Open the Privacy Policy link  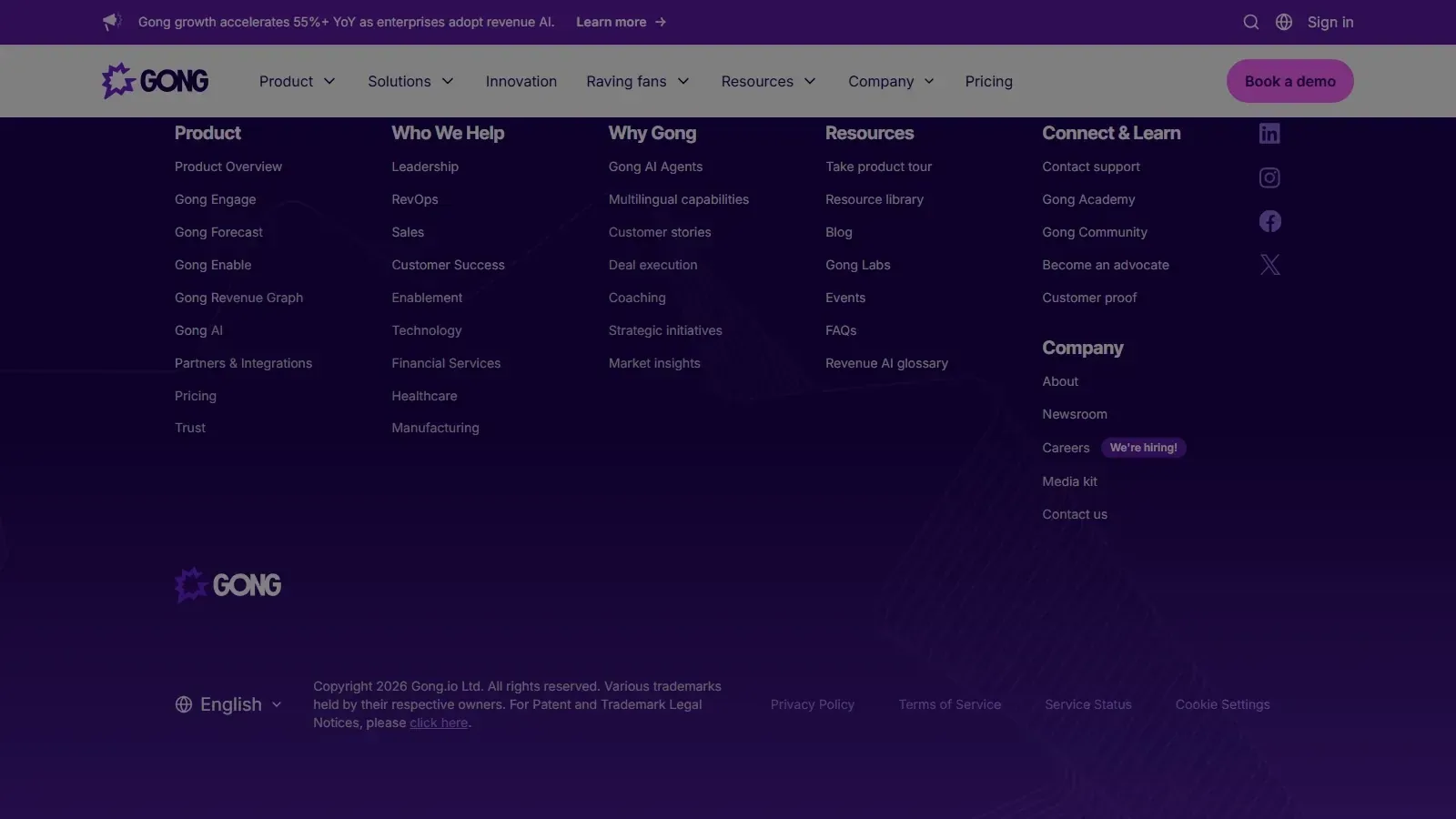(813, 704)
